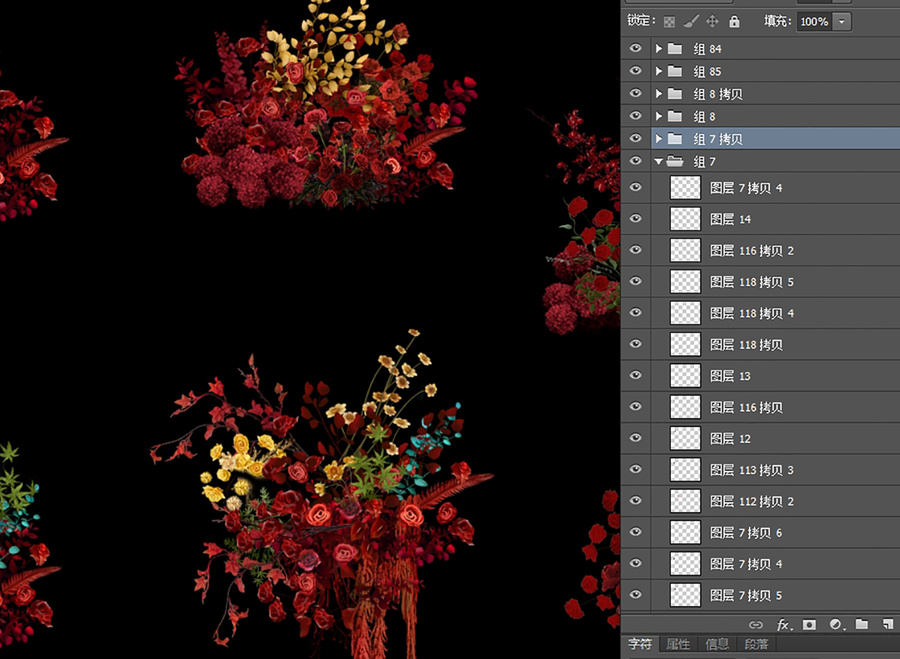Switch to the 字符 tab
The height and width of the screenshot is (659, 900).
(x=640, y=644)
